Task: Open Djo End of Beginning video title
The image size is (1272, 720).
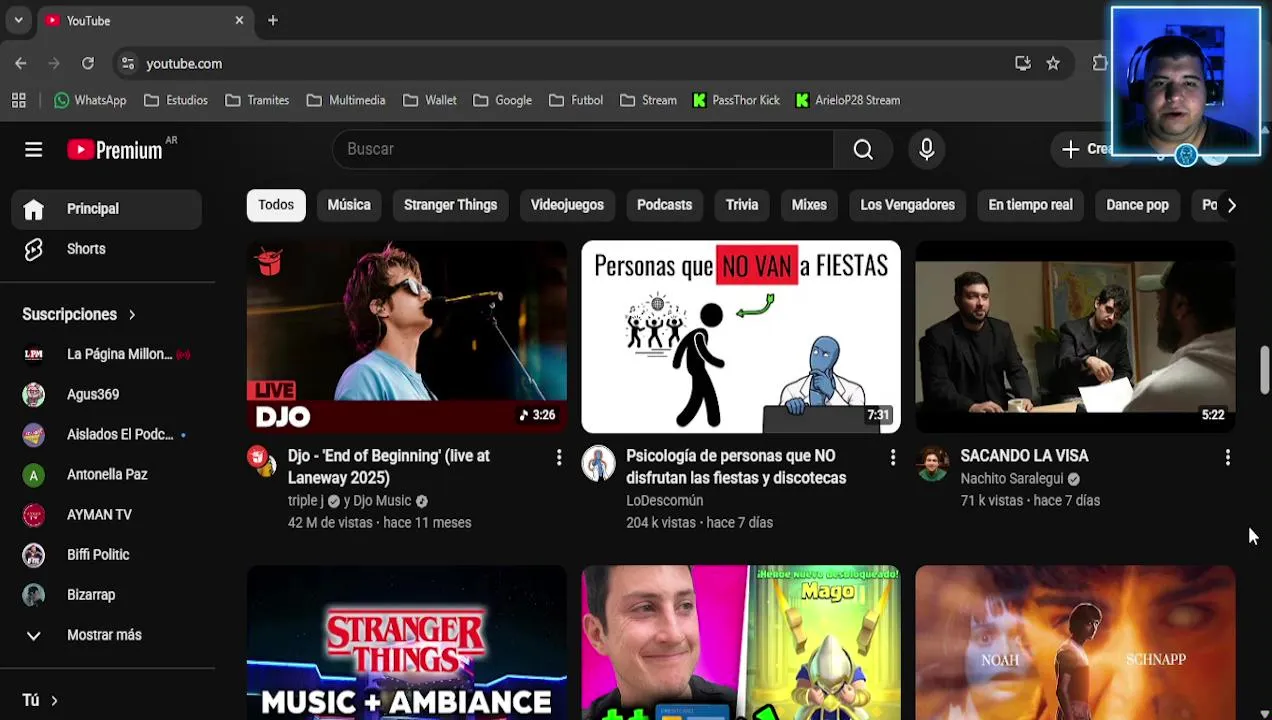Action: tap(389, 467)
